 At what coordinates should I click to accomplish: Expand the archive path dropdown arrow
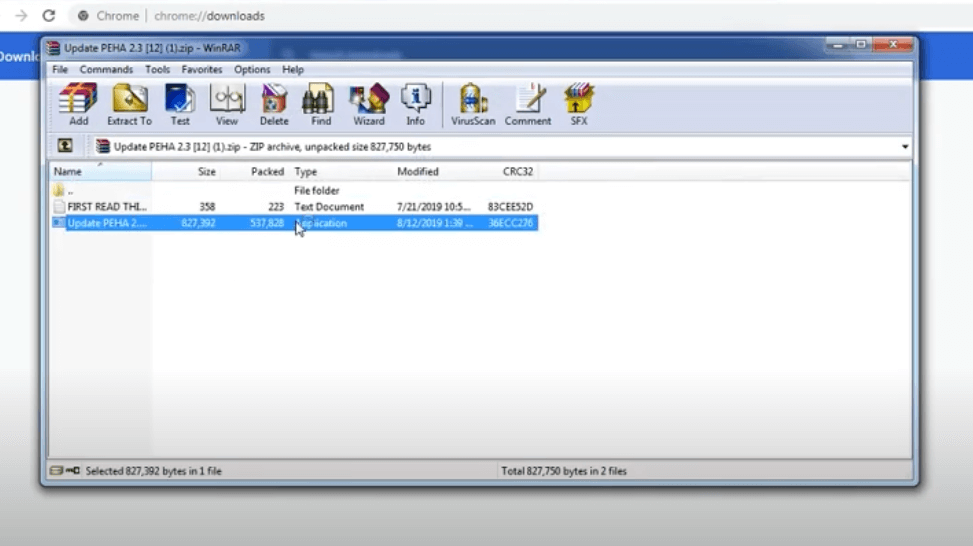(x=905, y=147)
